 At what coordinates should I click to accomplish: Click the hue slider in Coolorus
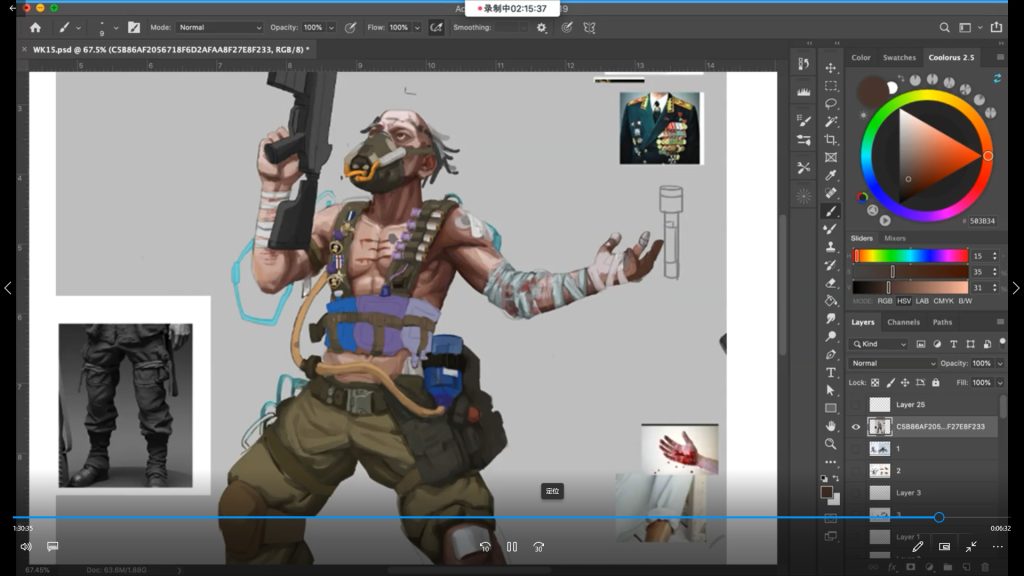[x=909, y=256]
